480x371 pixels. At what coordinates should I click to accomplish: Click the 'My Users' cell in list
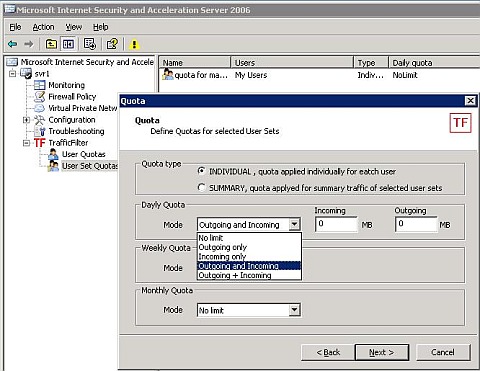click(x=251, y=75)
